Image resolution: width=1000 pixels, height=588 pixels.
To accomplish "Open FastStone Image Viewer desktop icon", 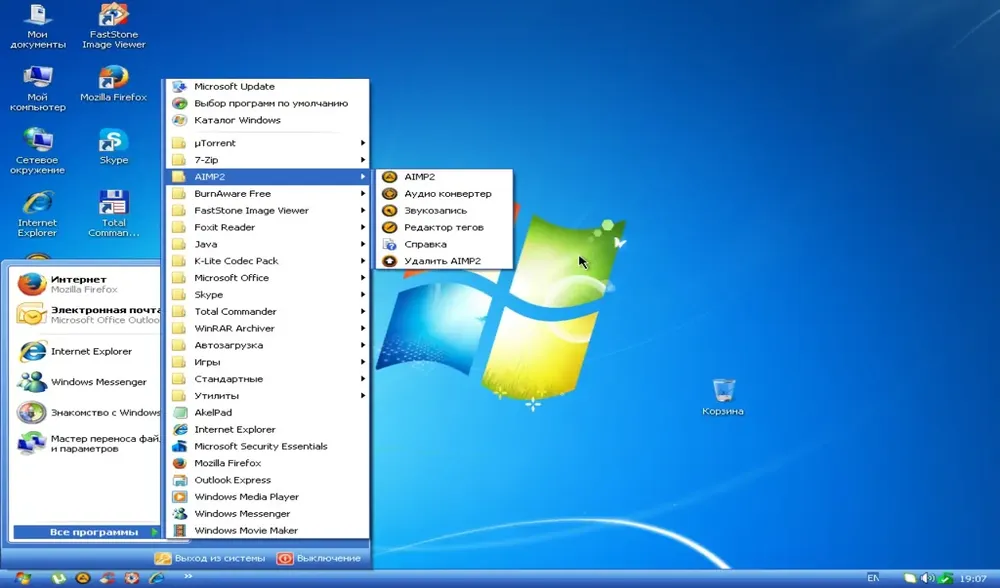I will click(x=114, y=26).
